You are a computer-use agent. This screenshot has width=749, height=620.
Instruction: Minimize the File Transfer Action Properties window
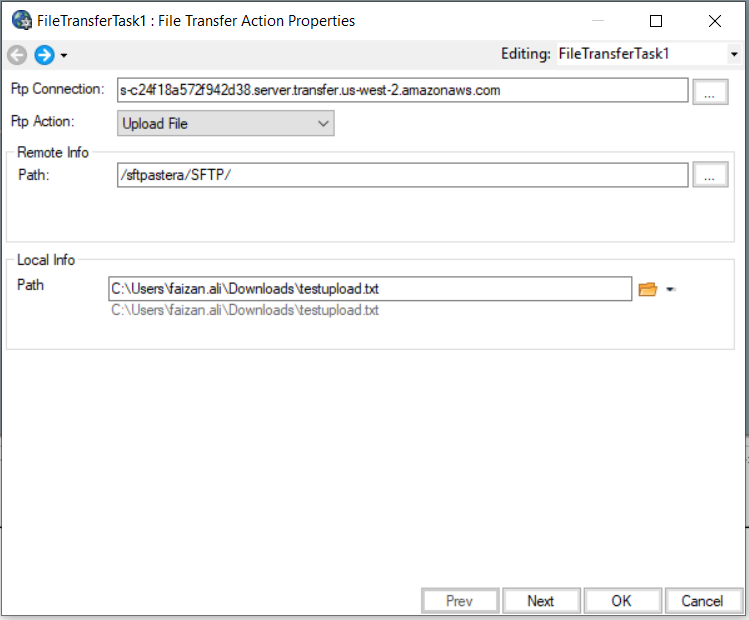(597, 20)
